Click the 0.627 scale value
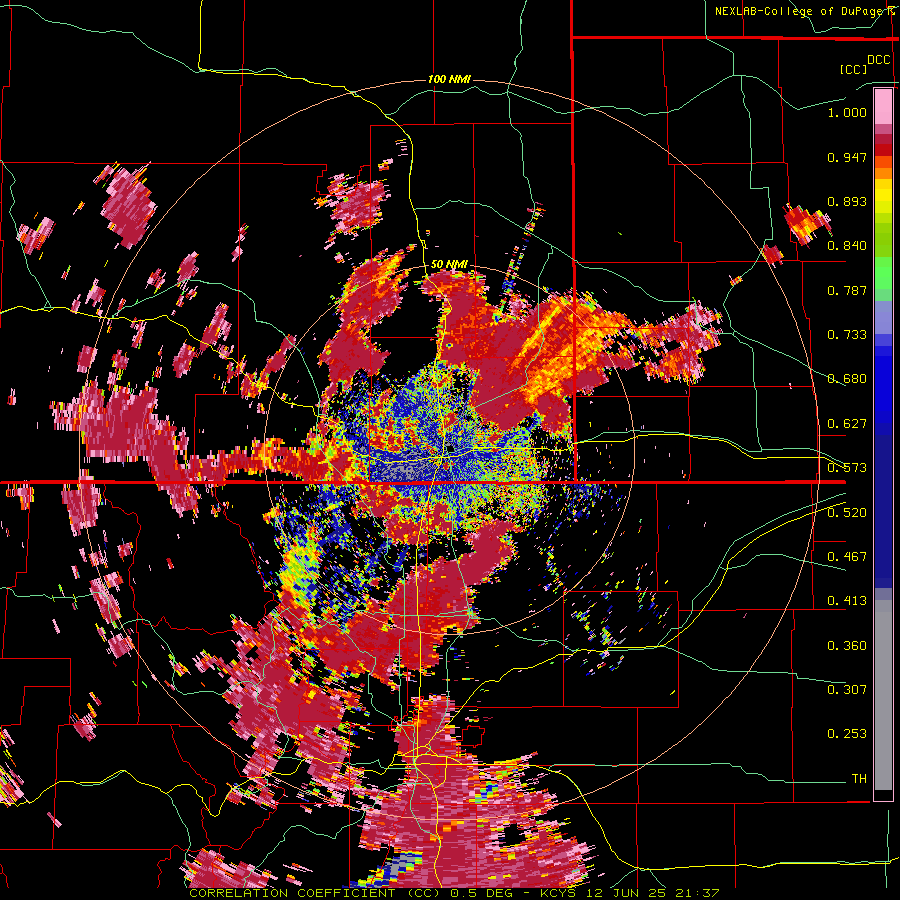 click(847, 424)
